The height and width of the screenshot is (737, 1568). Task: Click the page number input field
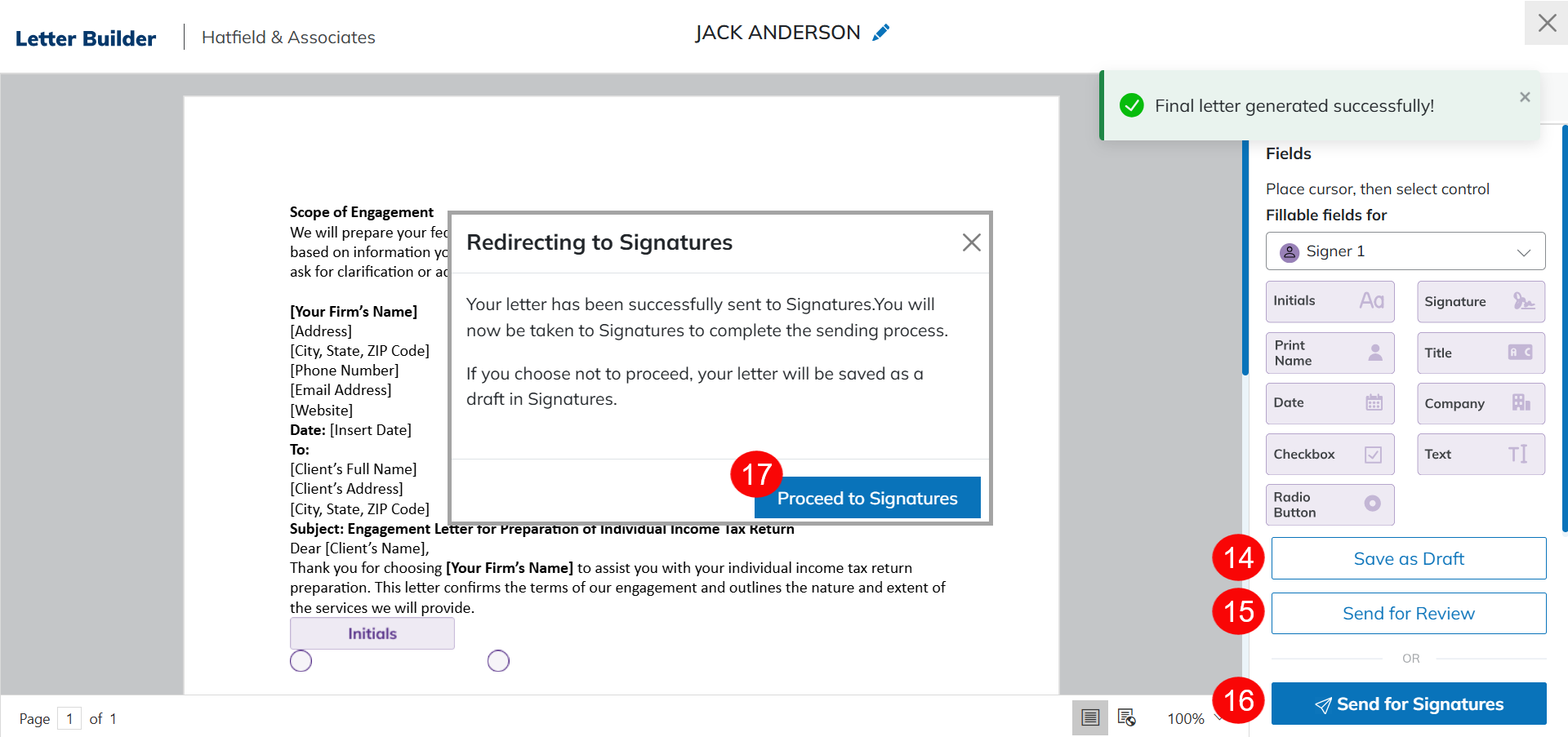[x=69, y=718]
